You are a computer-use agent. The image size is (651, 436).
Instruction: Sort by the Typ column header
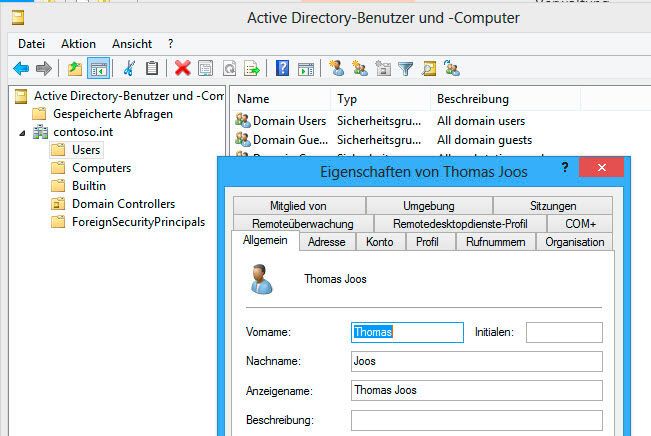point(381,99)
